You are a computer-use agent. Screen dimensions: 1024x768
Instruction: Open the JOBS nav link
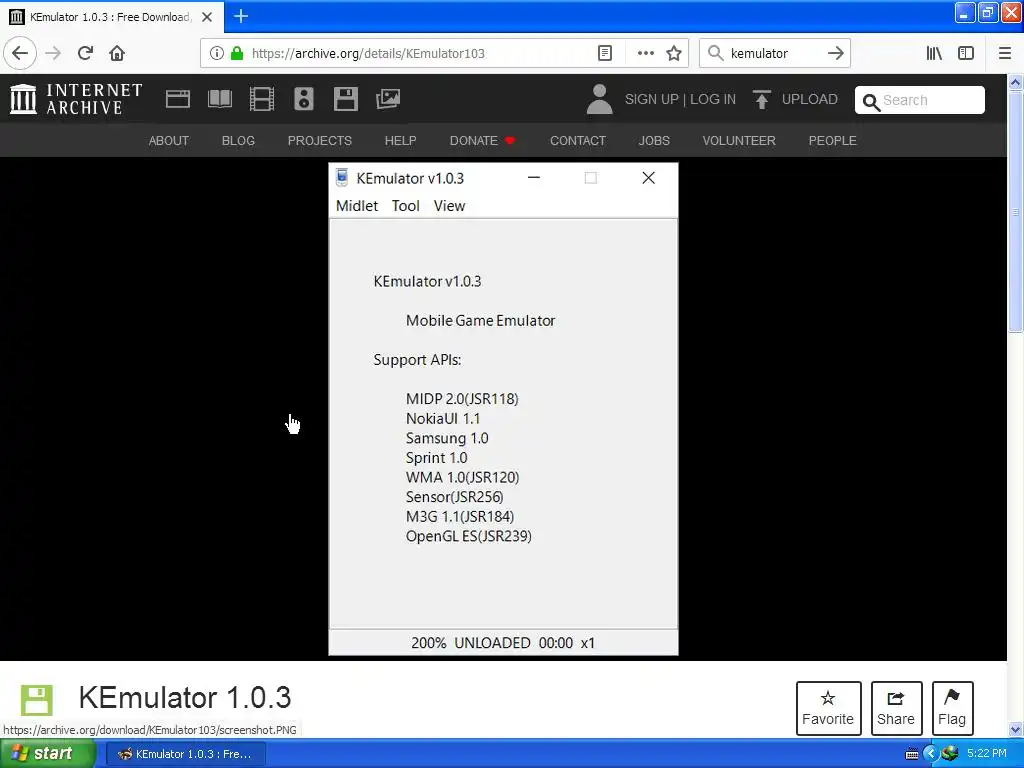coord(654,140)
